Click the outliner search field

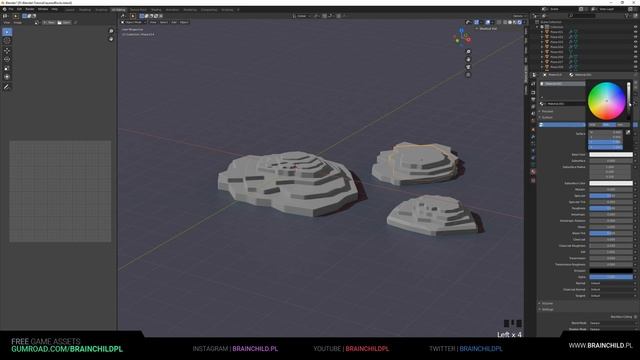[x=582, y=16]
